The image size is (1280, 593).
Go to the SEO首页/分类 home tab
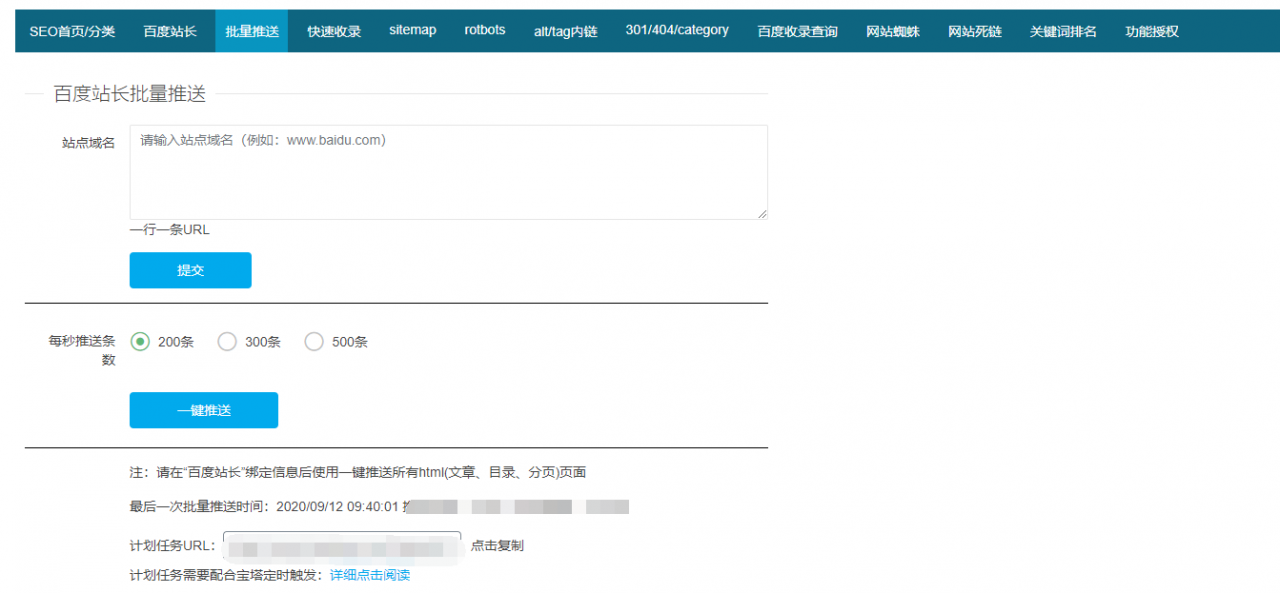[x=71, y=30]
